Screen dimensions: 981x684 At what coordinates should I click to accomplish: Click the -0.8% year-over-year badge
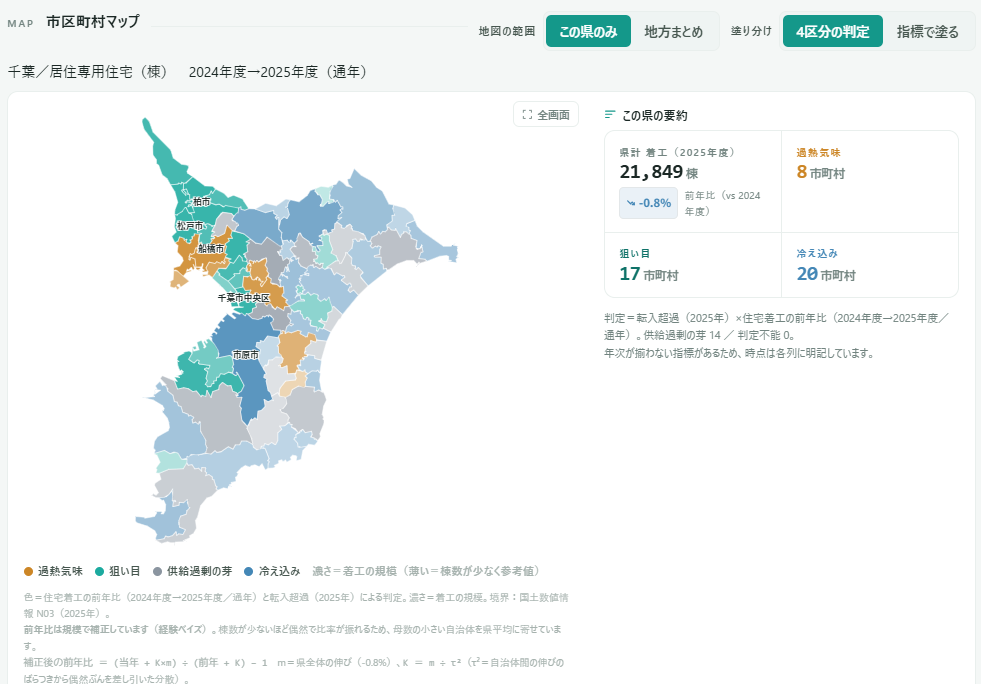[648, 203]
